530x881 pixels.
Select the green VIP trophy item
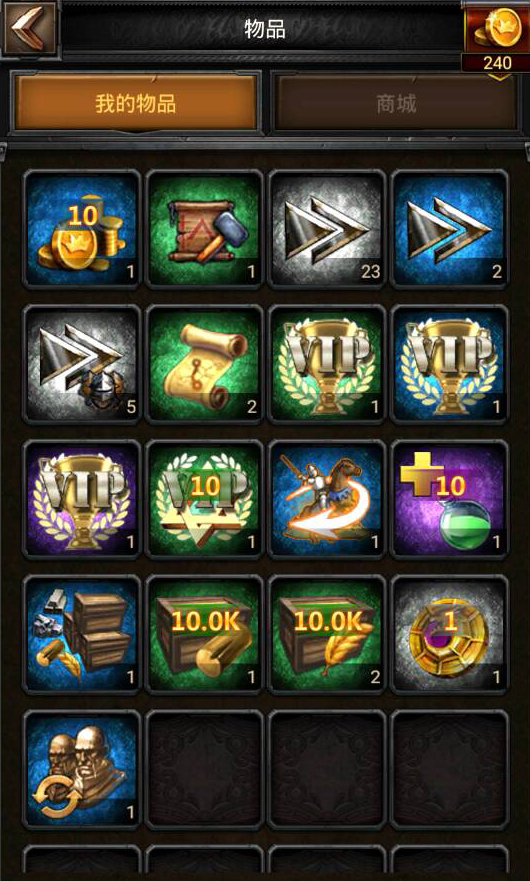(x=327, y=364)
